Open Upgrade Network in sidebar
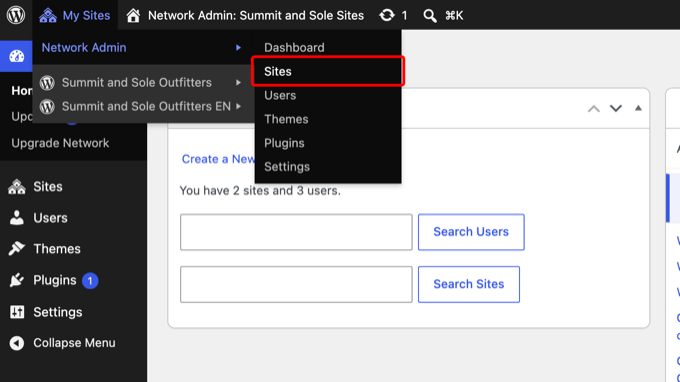This screenshot has width=680, height=382. click(60, 143)
